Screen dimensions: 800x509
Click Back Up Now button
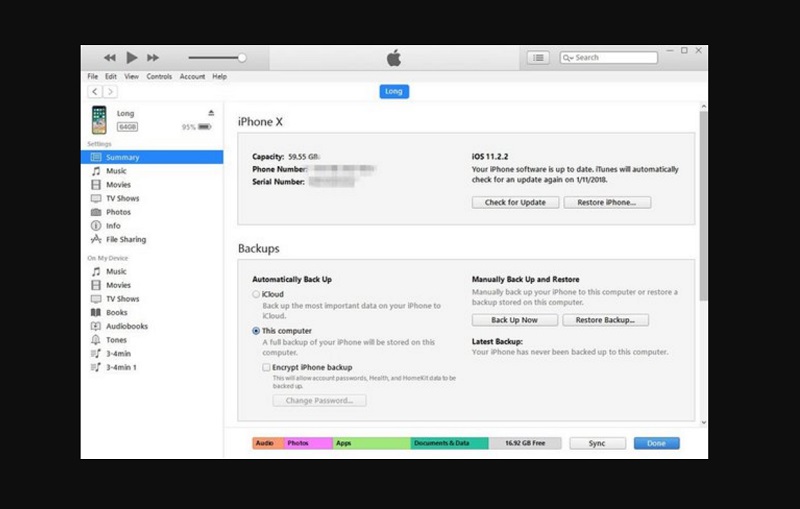pyautogui.click(x=515, y=320)
